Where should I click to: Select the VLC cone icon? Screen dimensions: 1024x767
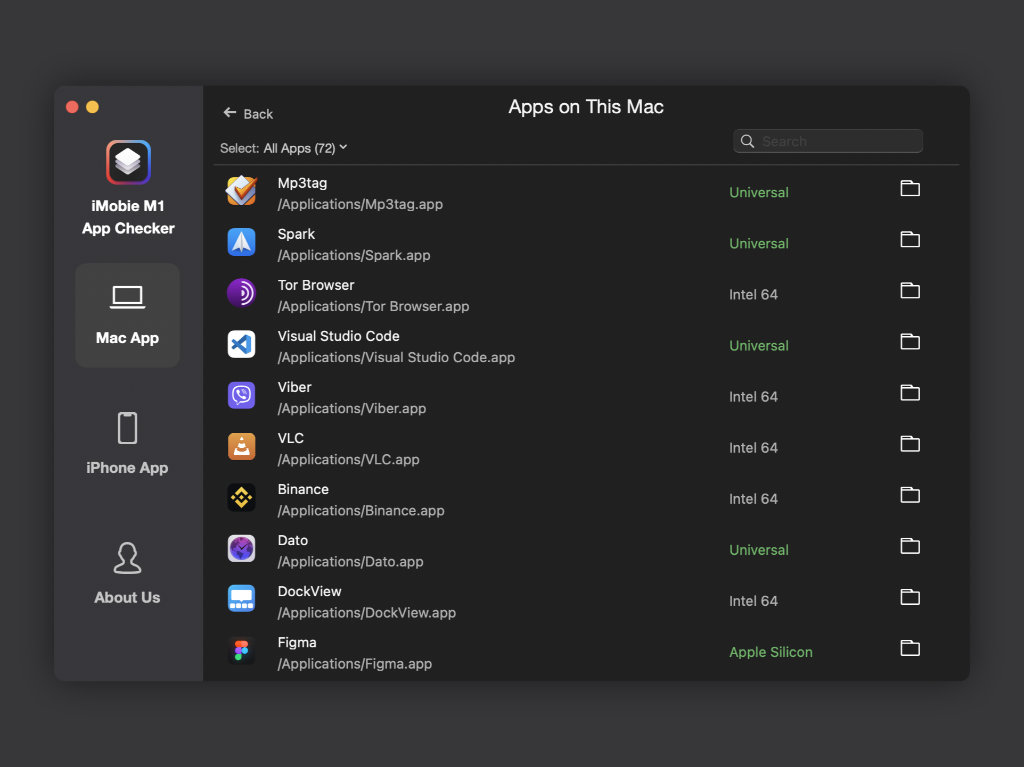(x=241, y=447)
